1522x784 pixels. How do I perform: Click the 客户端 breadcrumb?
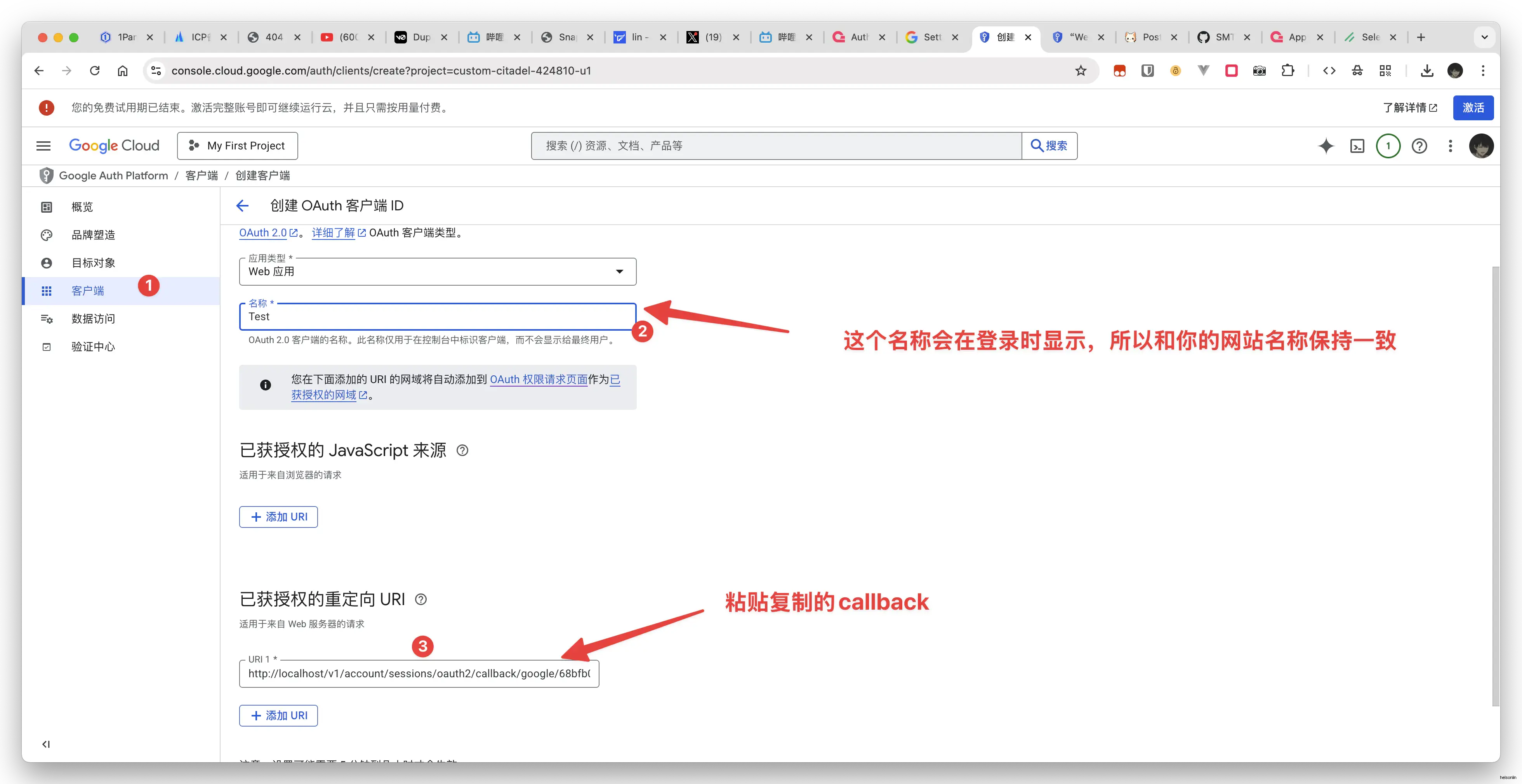(202, 175)
